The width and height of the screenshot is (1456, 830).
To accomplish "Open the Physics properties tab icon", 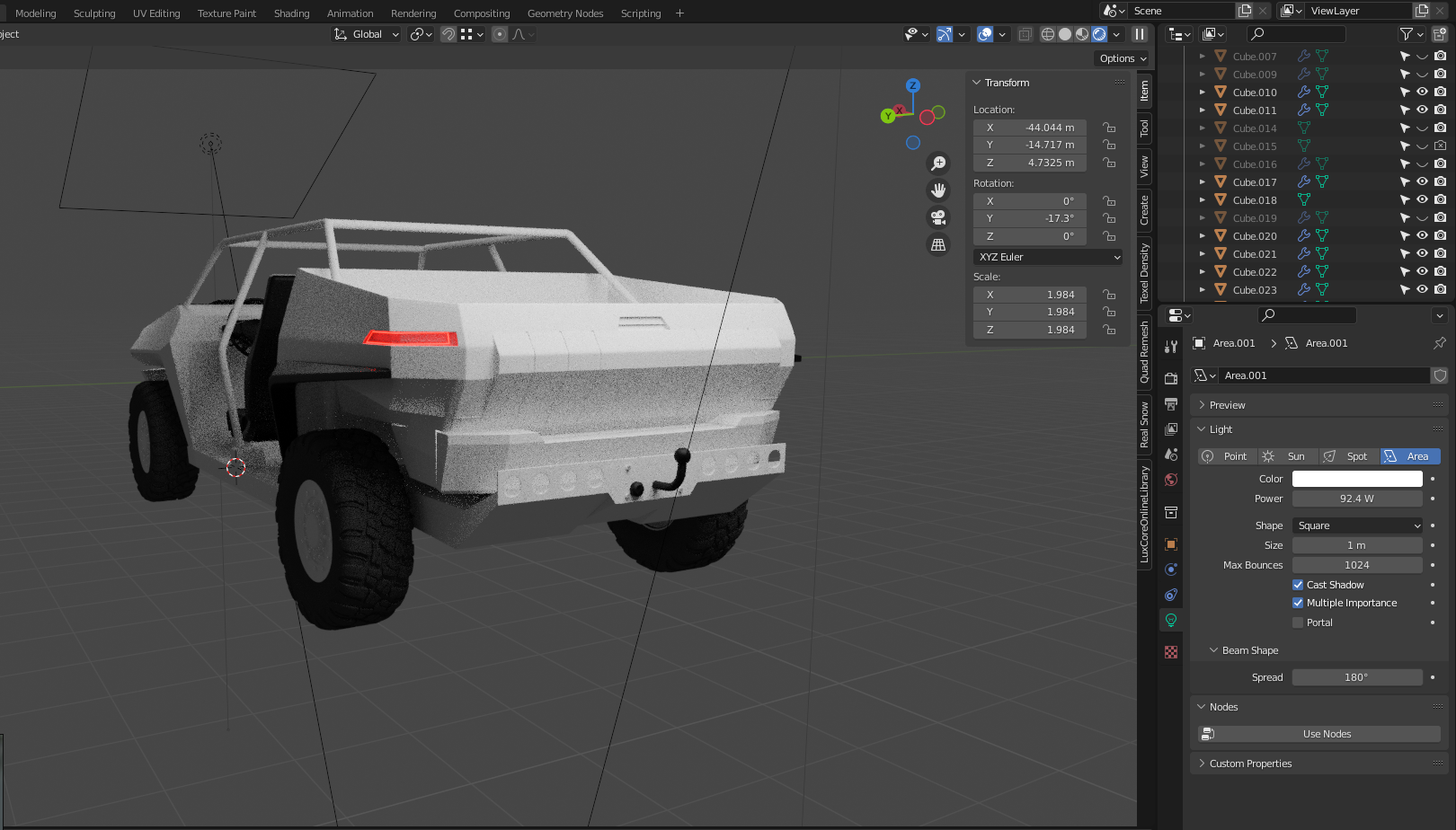I will (x=1171, y=570).
